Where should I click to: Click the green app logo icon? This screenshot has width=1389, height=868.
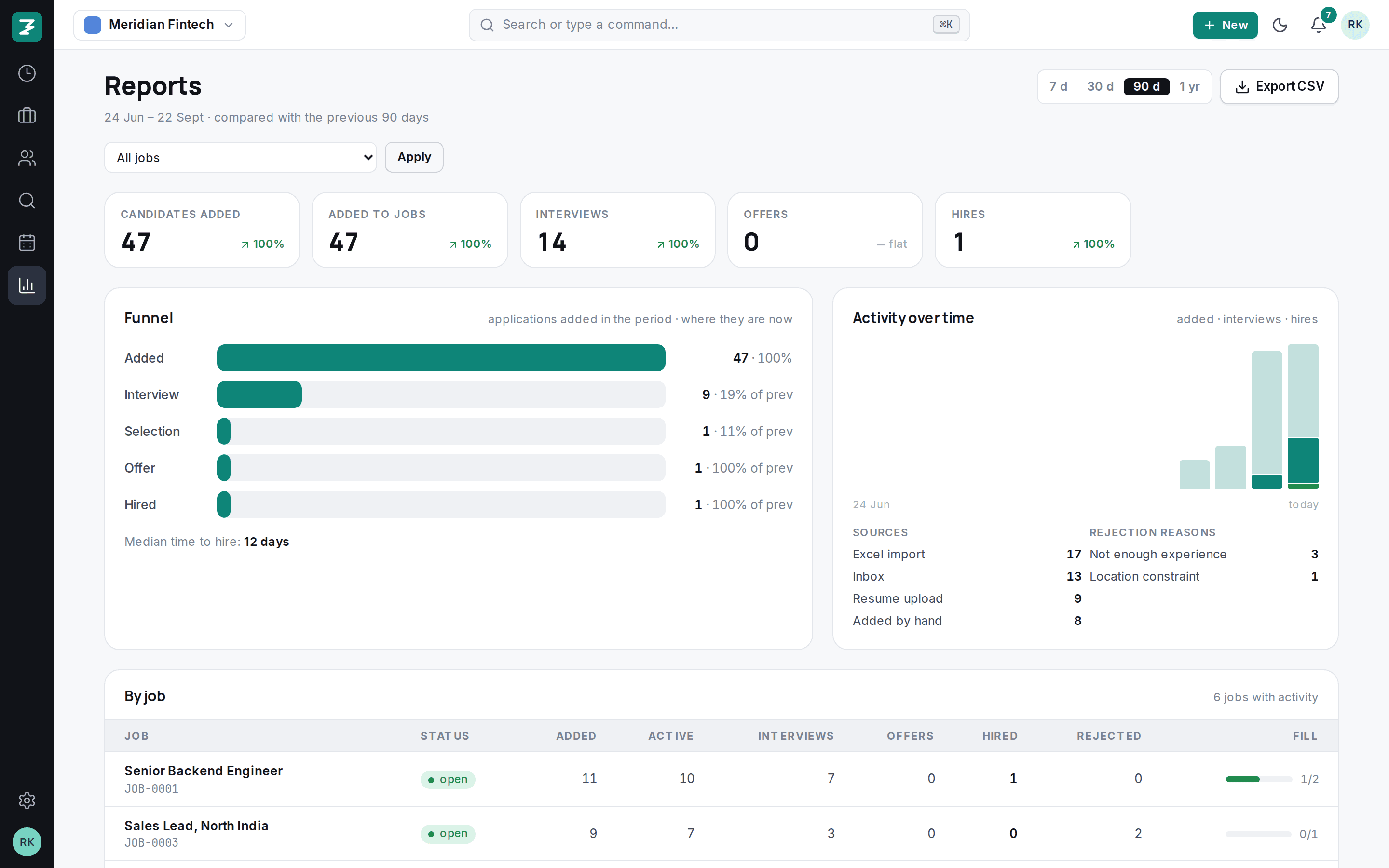(27, 27)
